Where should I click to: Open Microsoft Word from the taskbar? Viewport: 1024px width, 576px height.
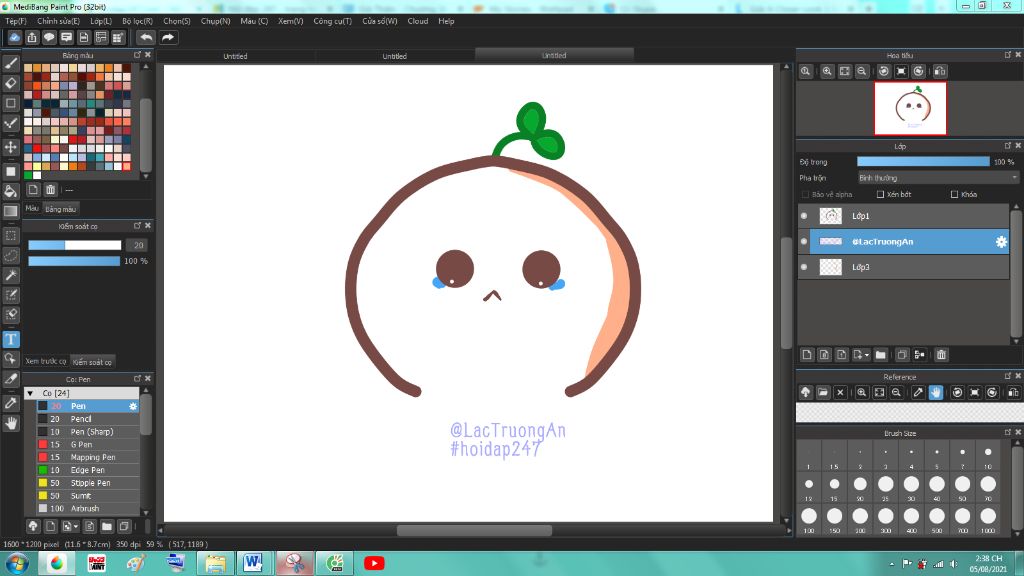253,563
